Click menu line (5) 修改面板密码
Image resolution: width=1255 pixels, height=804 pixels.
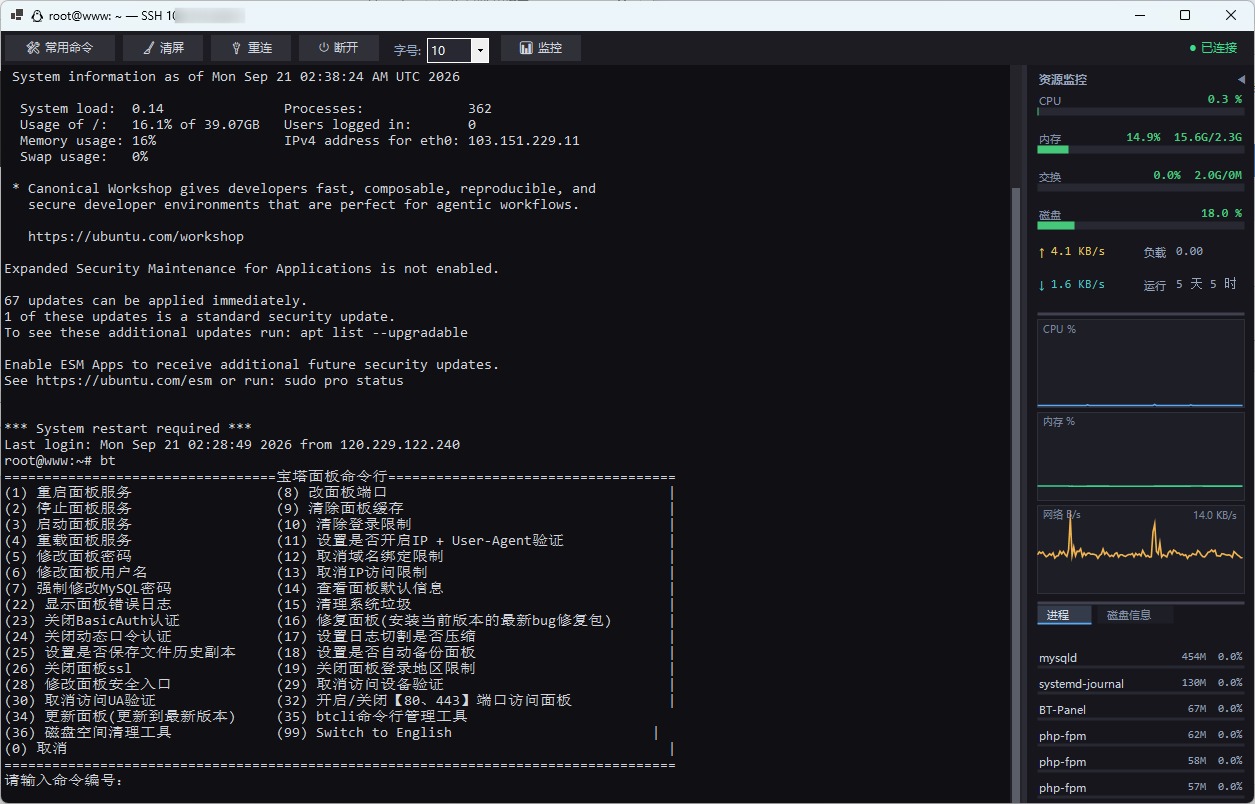[68, 557]
